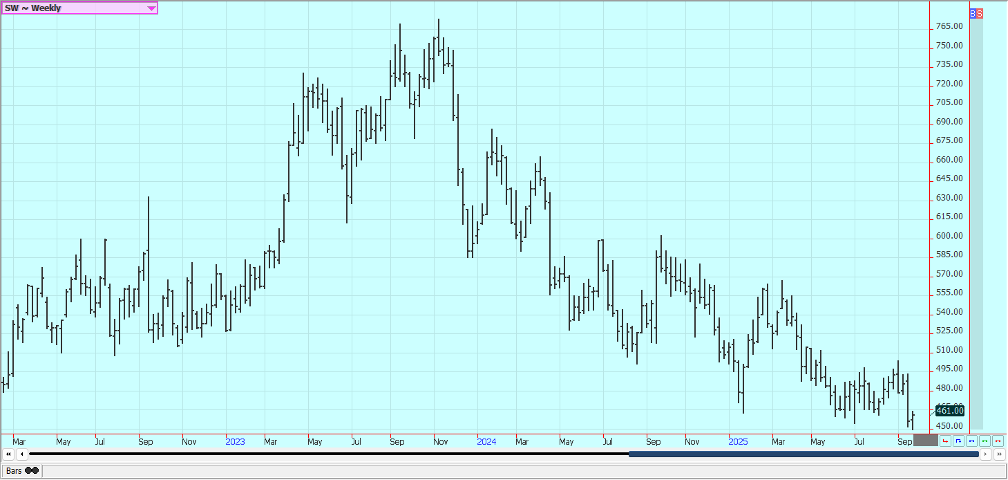1008x480 pixels.
Task: Click the blue dash icon button
Action: tap(972, 440)
